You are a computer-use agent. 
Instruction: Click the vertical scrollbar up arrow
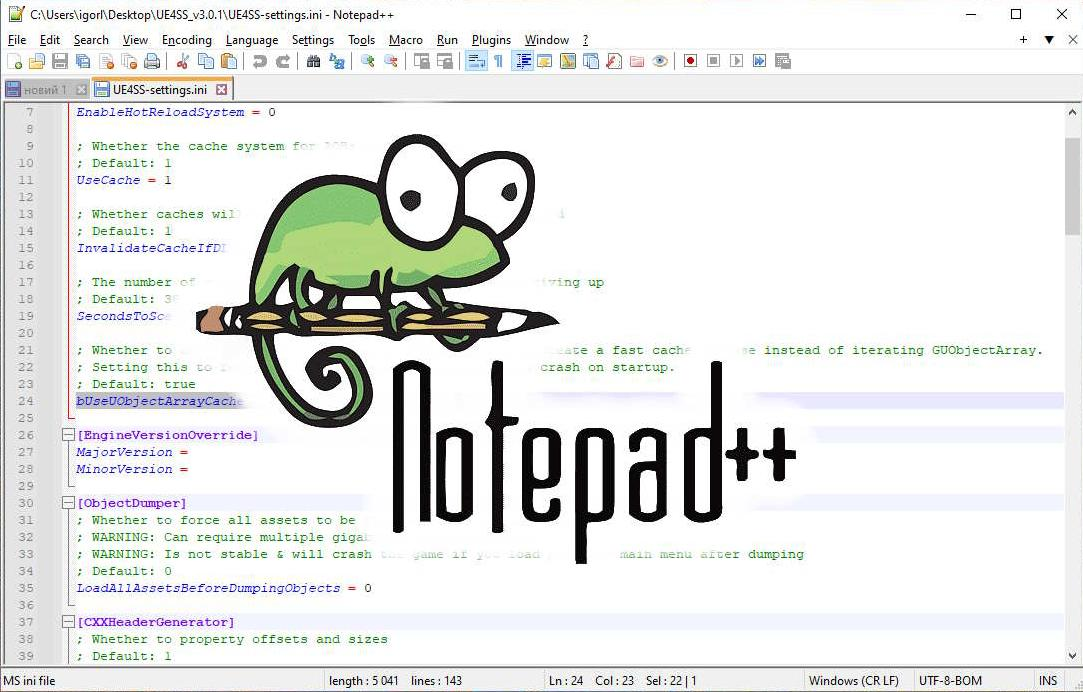tap(1072, 111)
